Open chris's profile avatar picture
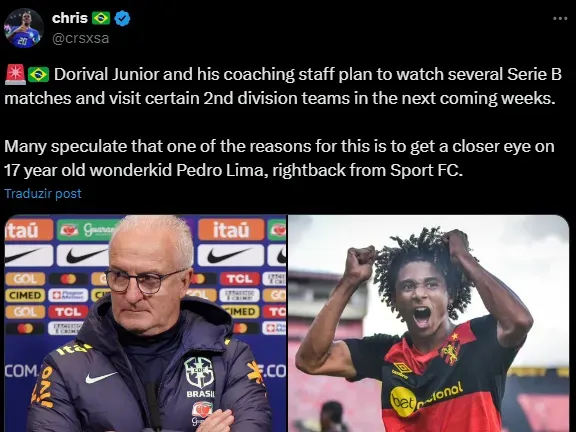This screenshot has height=432, width=576. point(24,28)
